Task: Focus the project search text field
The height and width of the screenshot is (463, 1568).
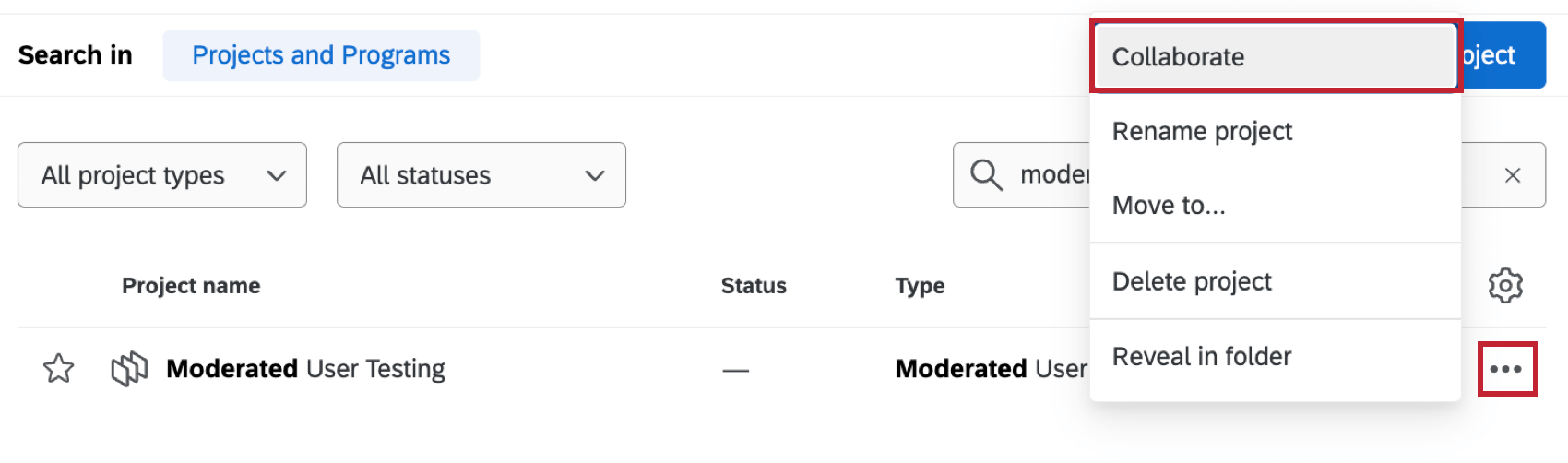Action: [1051, 175]
